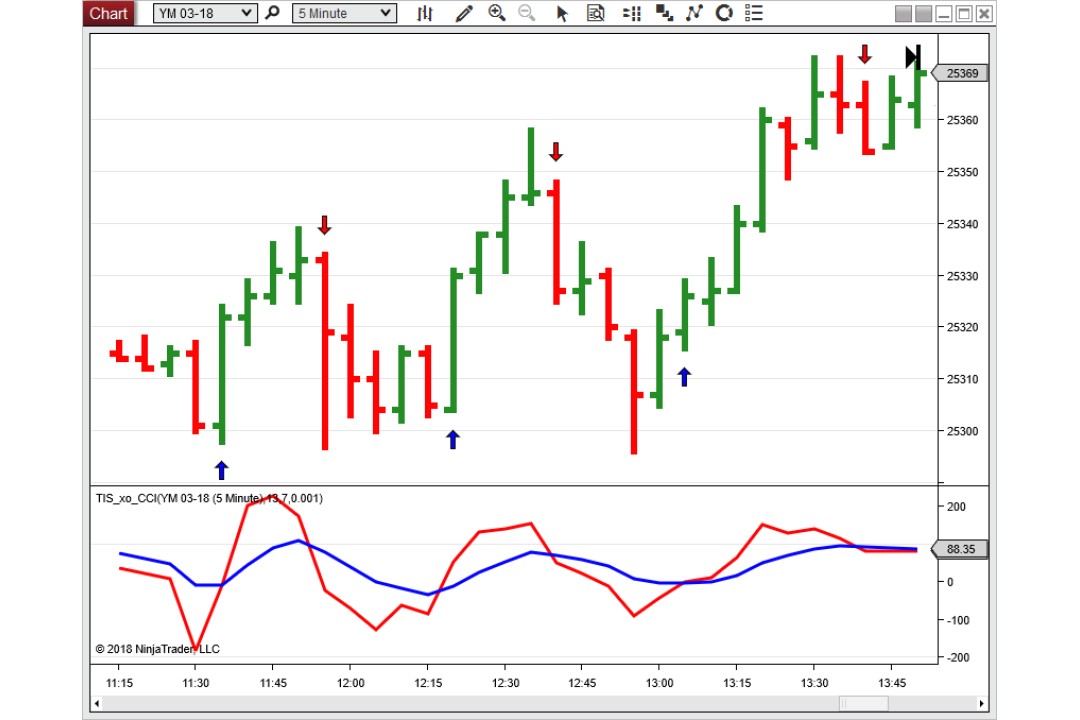
Task: Open the data box icon
Action: click(x=596, y=13)
